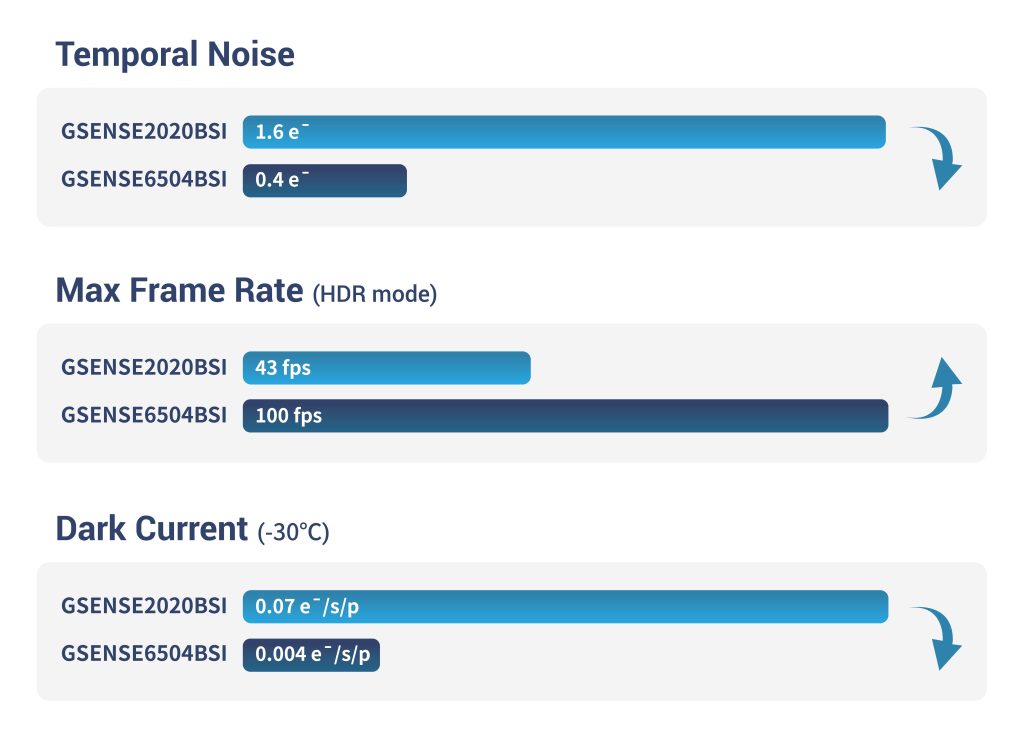Click the downward arrow beside Dark Current bars
Viewport: 1024px width, 736px height.
tap(937, 637)
